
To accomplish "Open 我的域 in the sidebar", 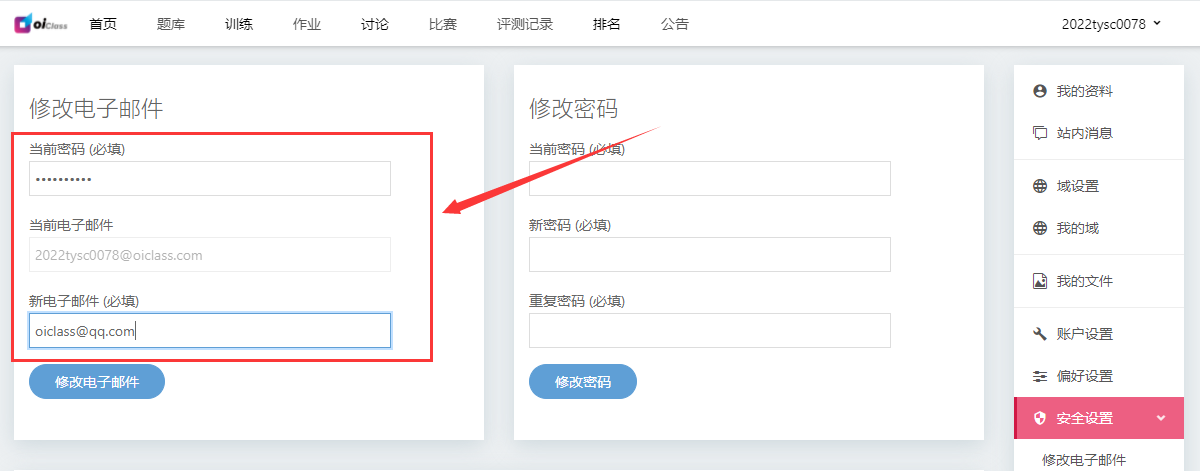I will [1078, 228].
